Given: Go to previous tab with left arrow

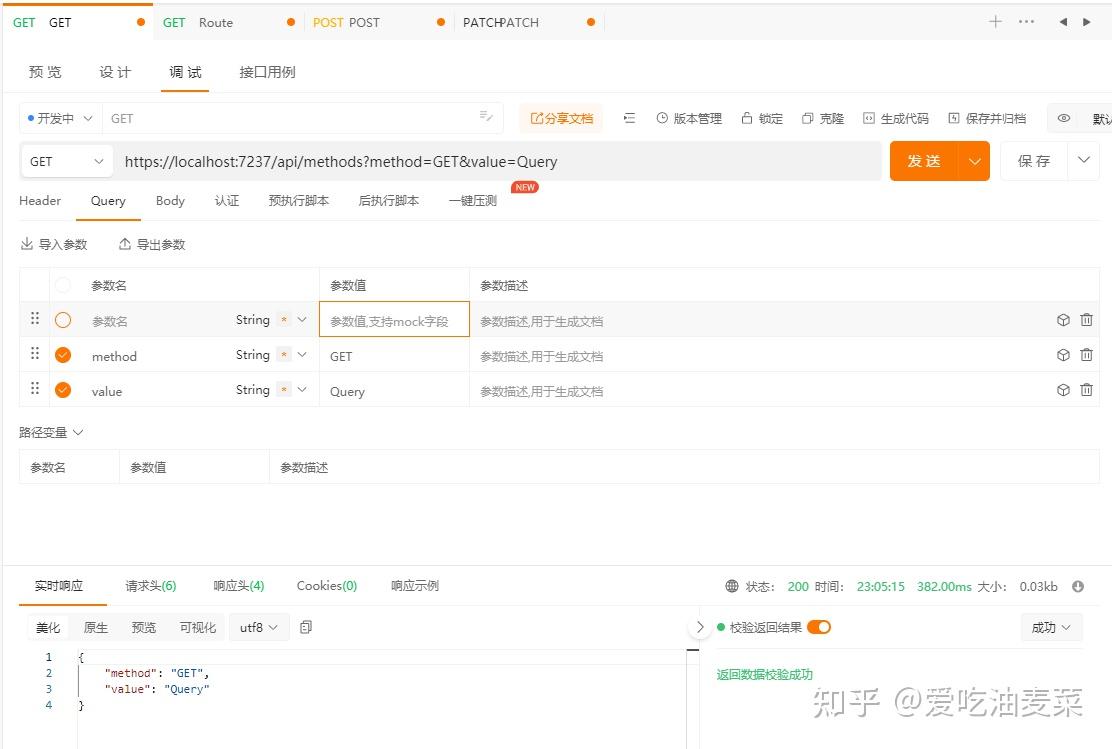Looking at the screenshot, I should [1063, 22].
